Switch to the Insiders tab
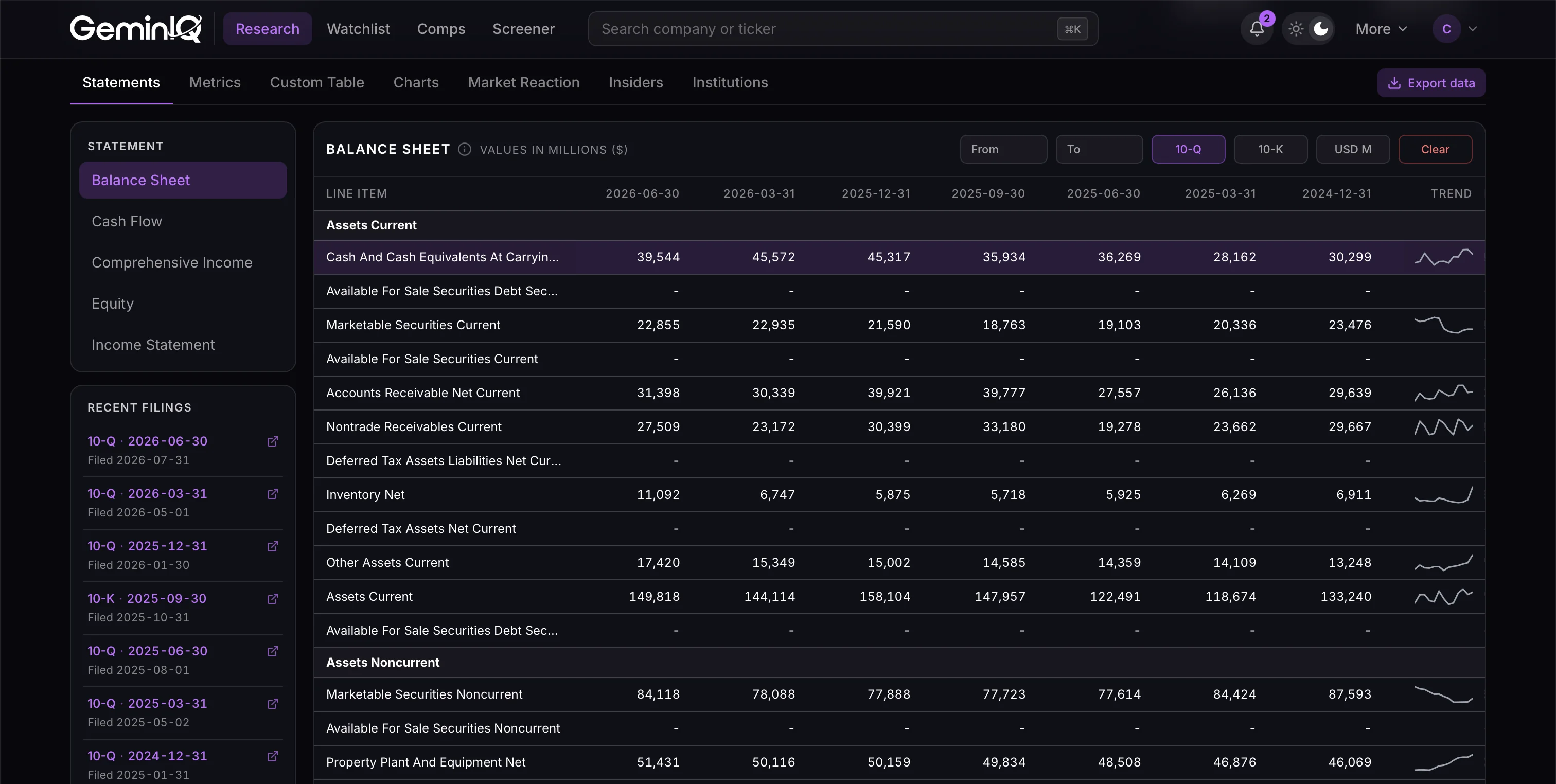Screen dimensions: 1556x784 tap(635, 83)
